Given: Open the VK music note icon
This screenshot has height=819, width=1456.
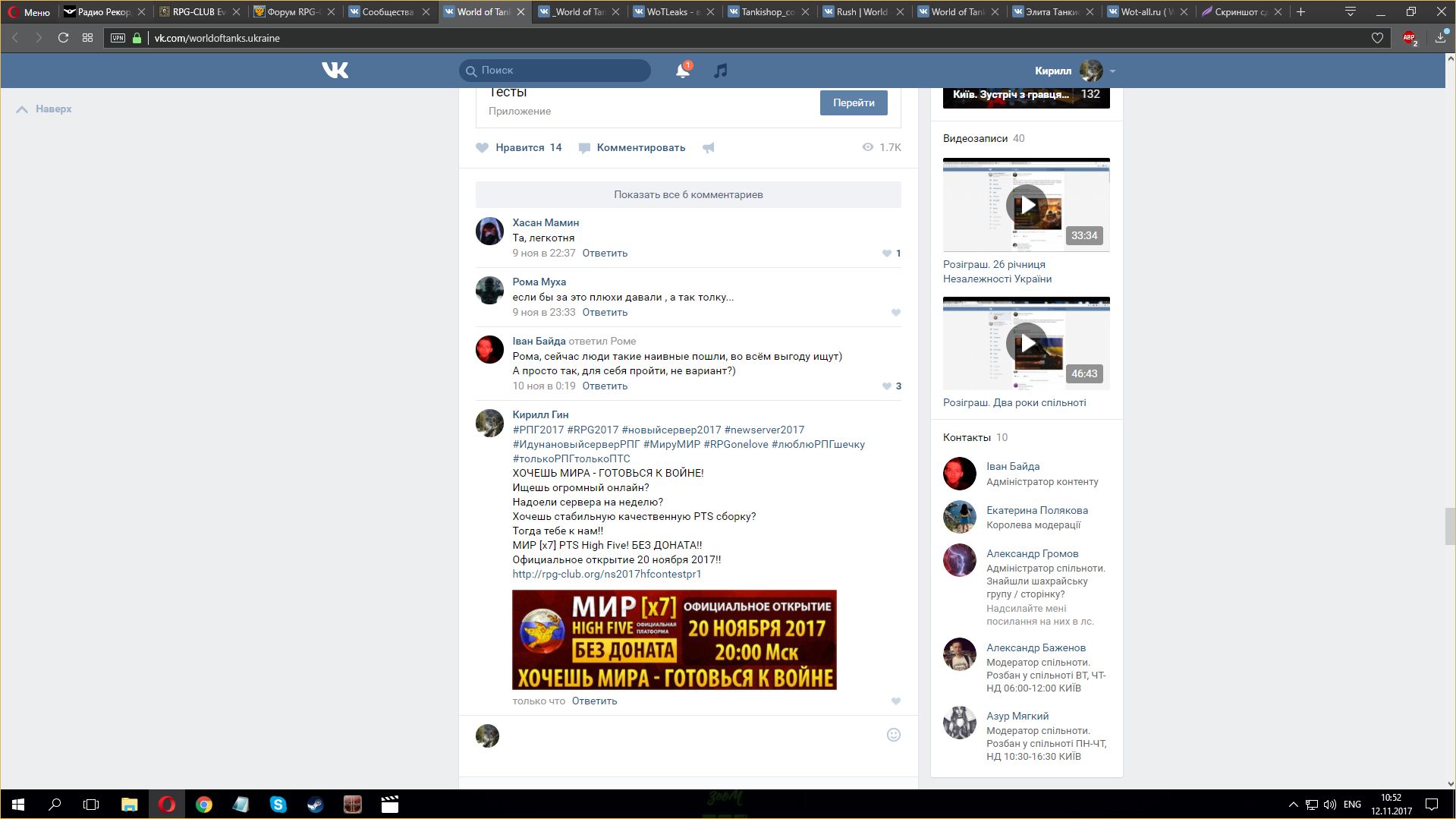Looking at the screenshot, I should coord(721,71).
